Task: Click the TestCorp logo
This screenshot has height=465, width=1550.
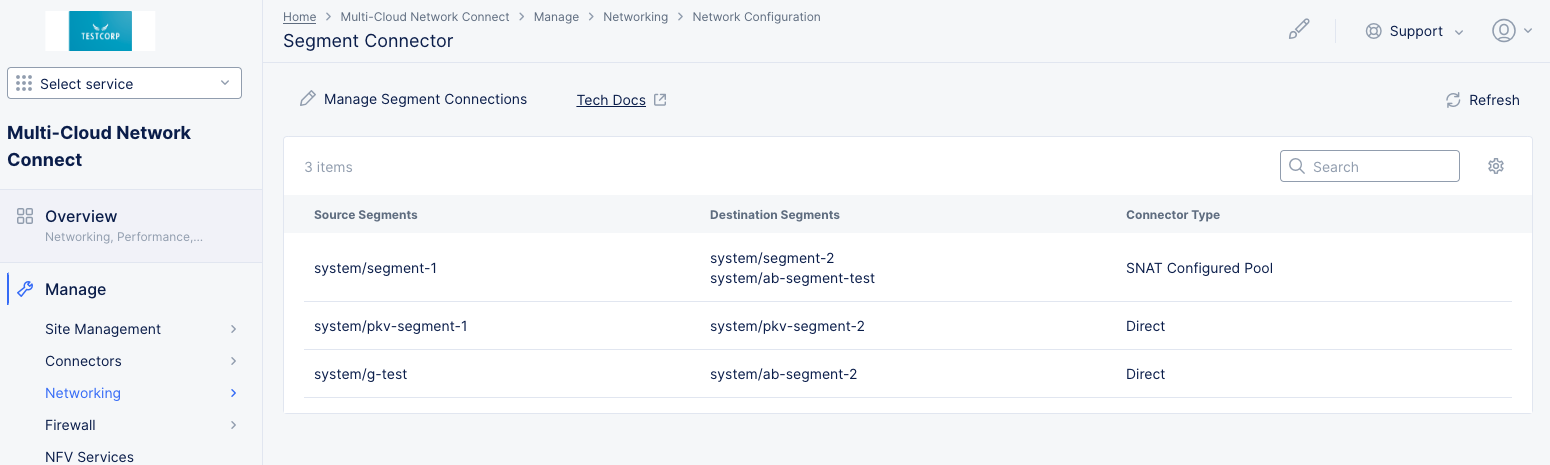Action: [x=100, y=31]
